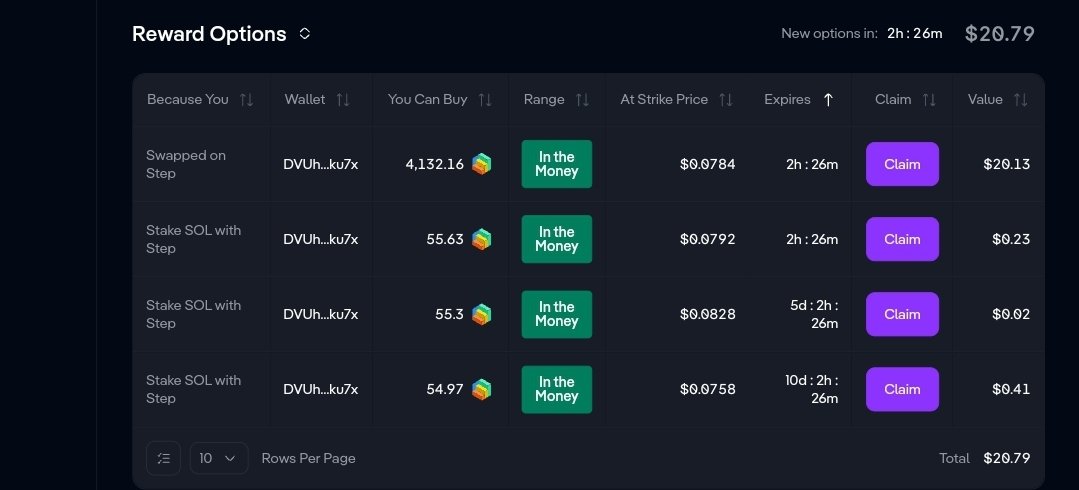Click the STEP token icon beside 55.63
Viewport: 1079px width, 490px height.
482,239
